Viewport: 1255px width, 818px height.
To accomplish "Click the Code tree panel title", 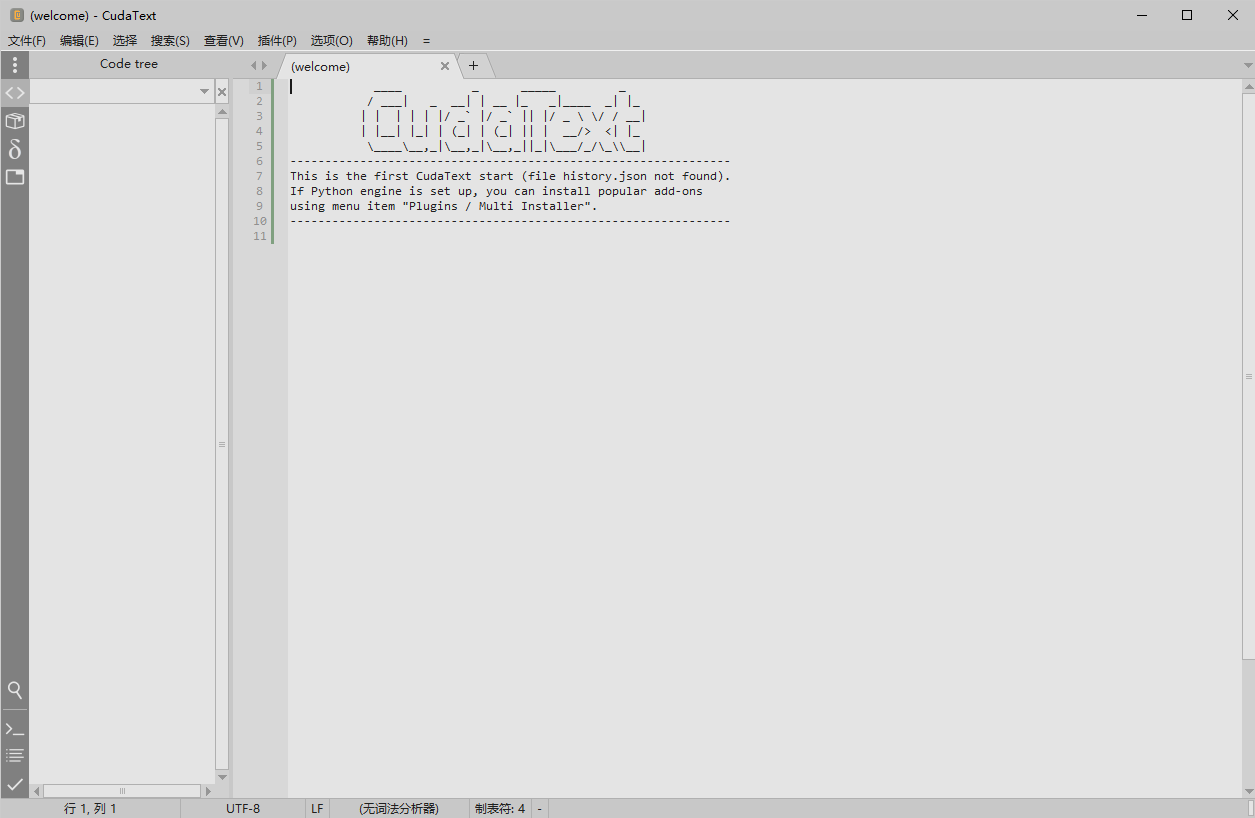I will point(129,64).
